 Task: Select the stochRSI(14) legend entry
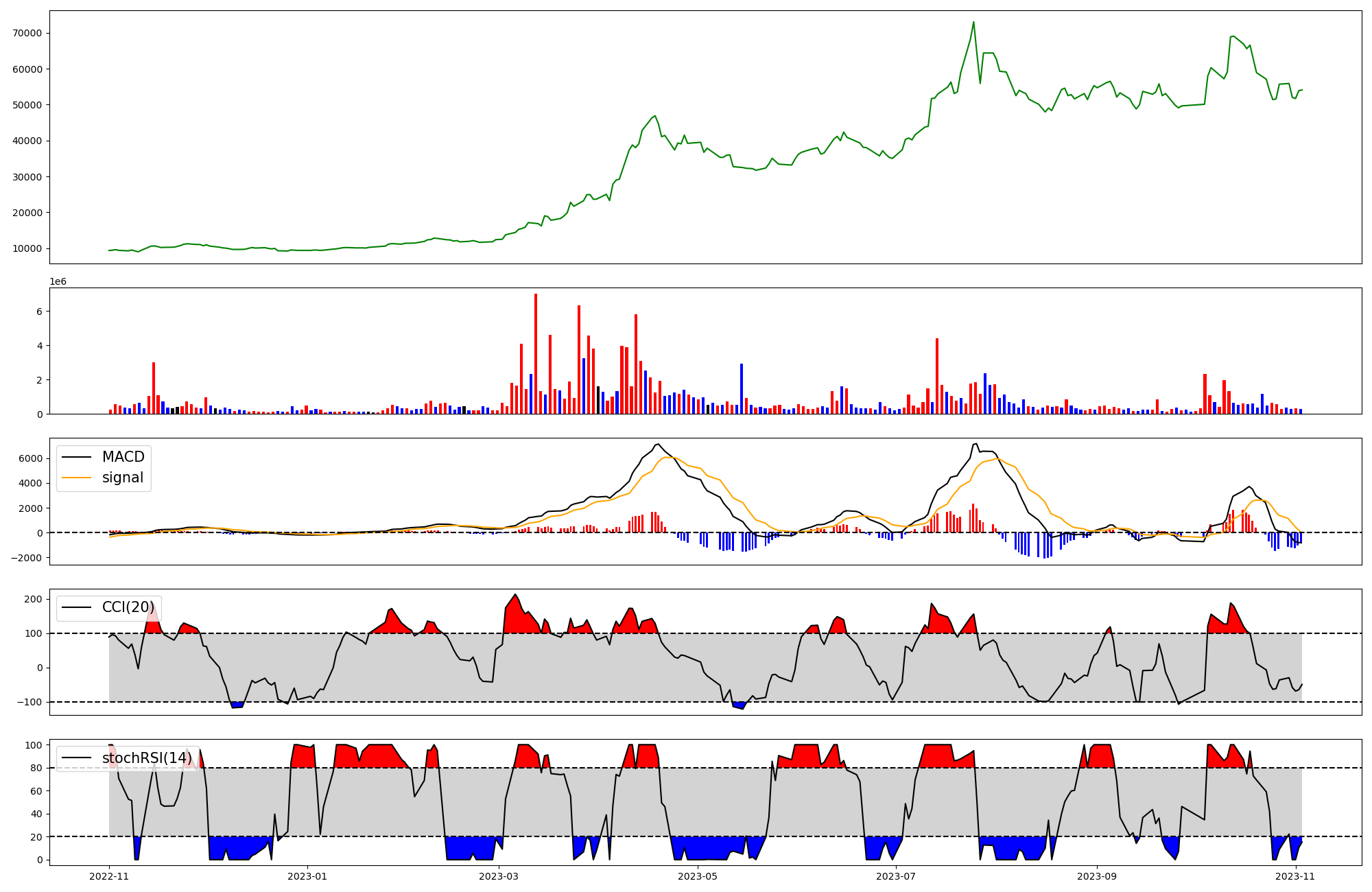tap(147, 758)
